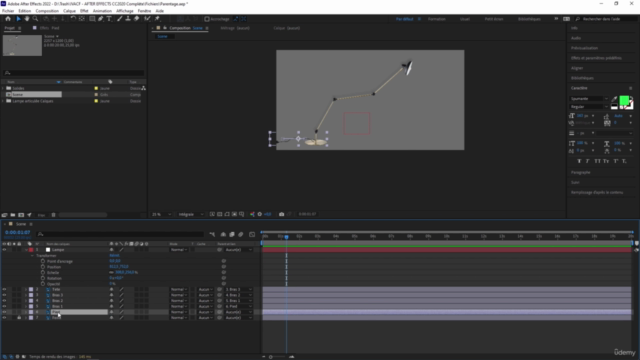Toggle superscript text style

(x=616, y=161)
